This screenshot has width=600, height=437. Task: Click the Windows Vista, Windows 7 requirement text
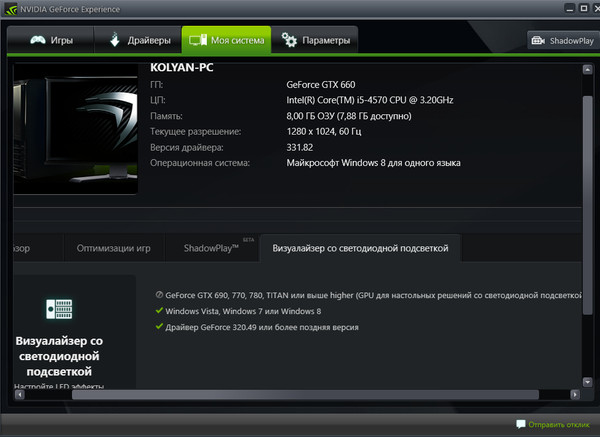click(x=243, y=311)
